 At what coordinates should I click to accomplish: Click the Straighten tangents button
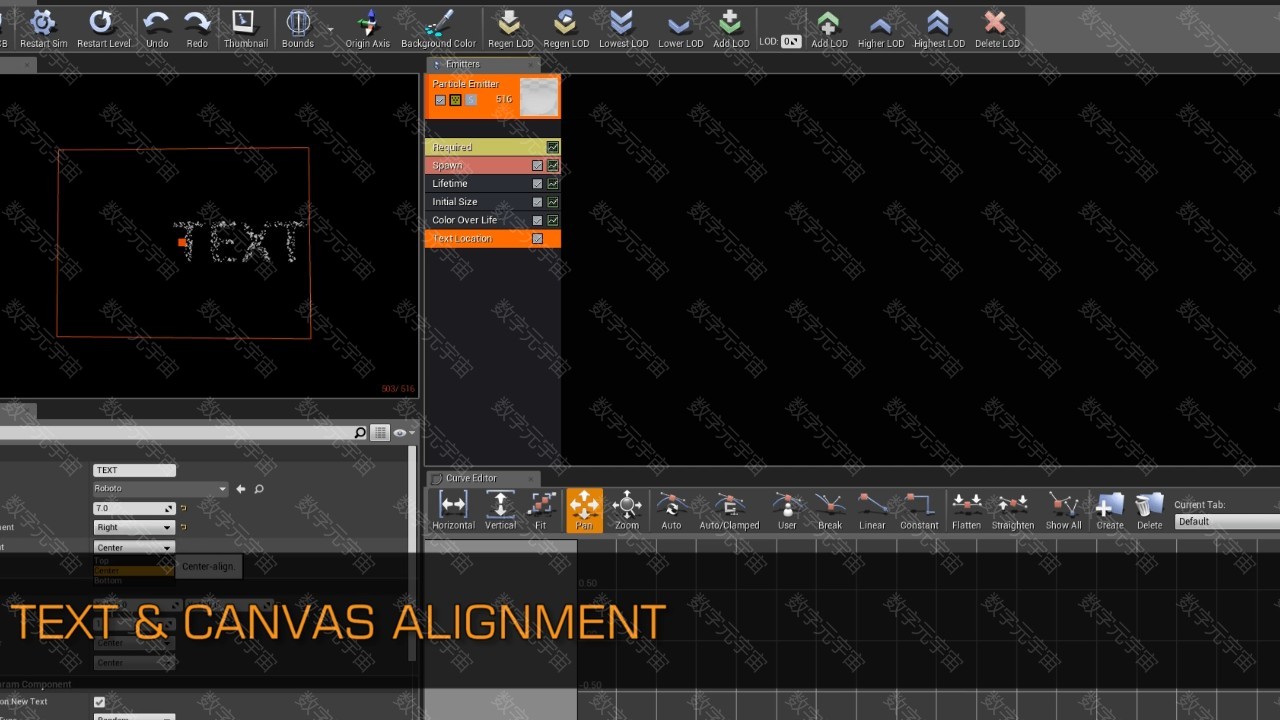1013,511
